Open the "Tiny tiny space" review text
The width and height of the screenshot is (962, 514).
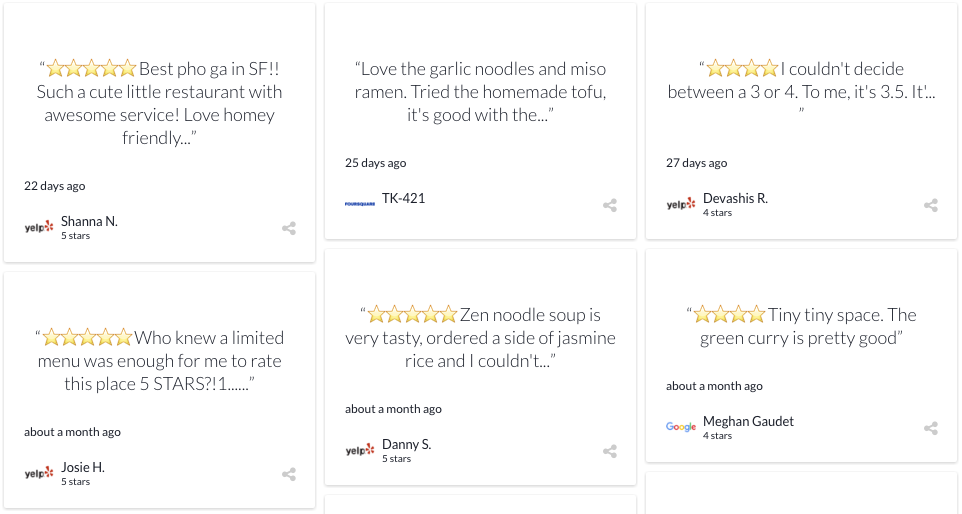[801, 326]
